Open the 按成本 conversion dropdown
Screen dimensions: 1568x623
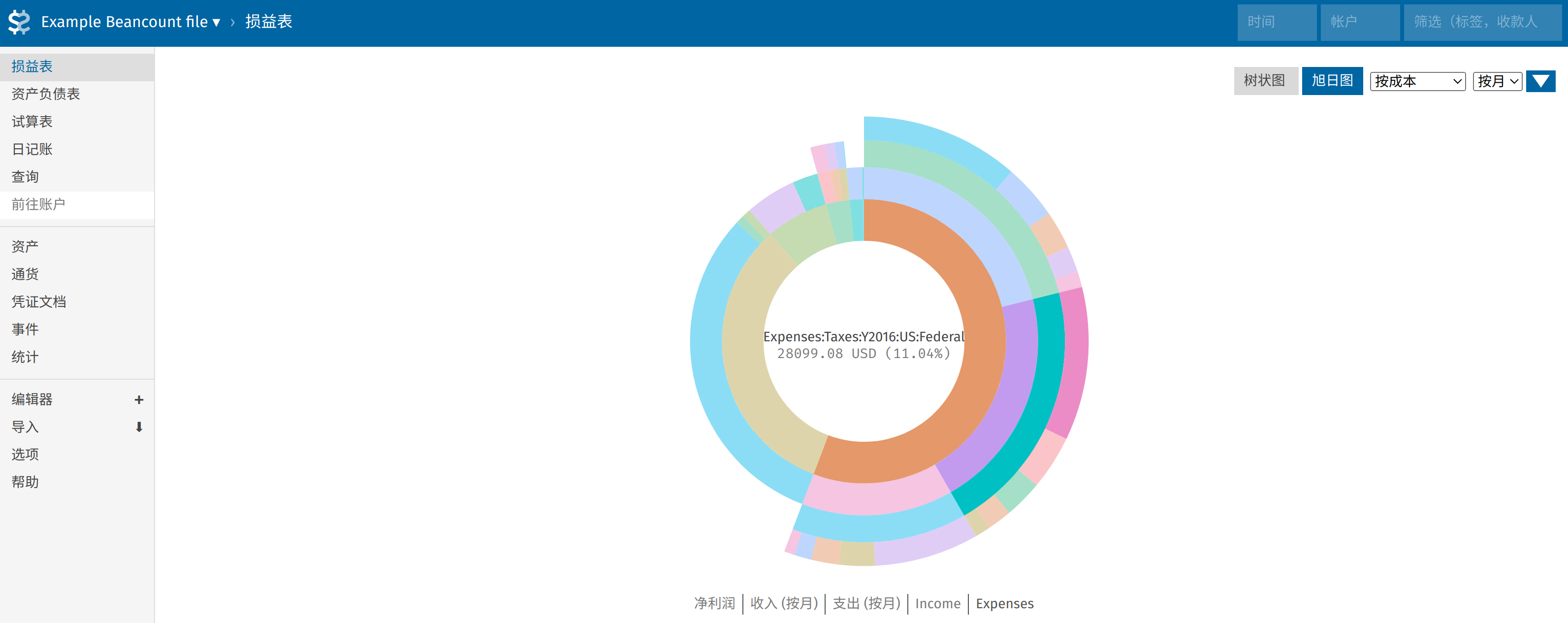[1417, 81]
